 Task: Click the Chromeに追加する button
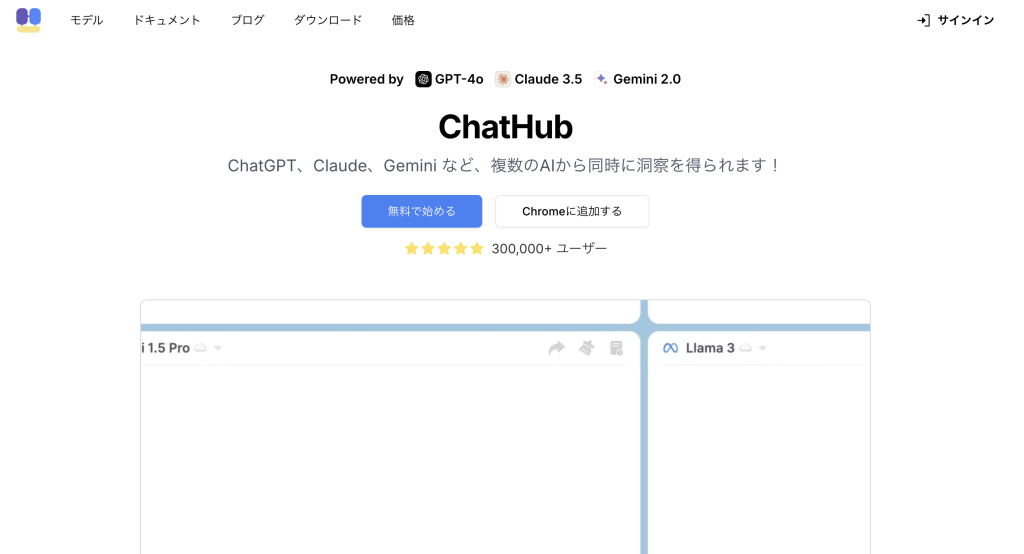pos(572,211)
